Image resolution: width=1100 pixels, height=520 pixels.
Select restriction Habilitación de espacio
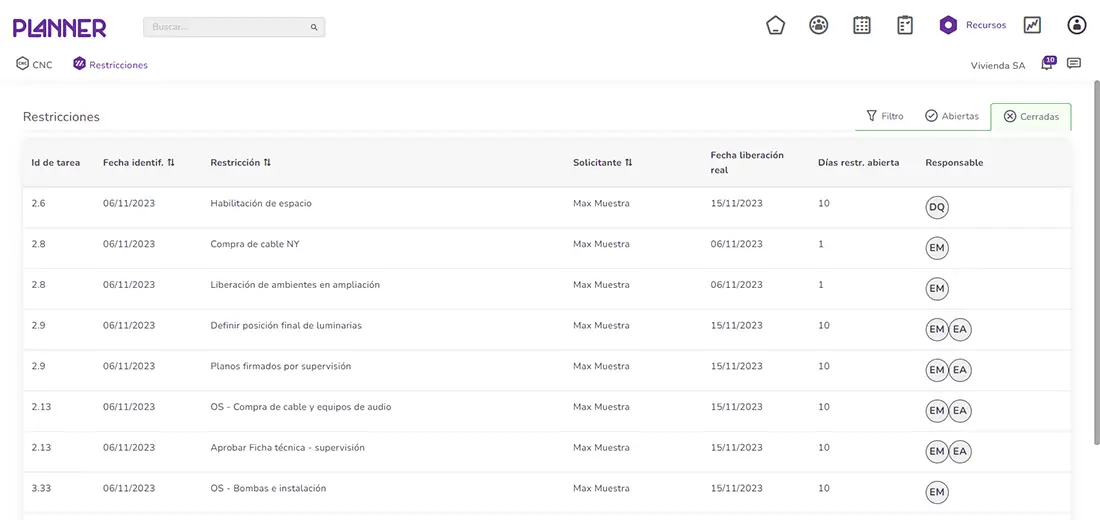click(261, 204)
